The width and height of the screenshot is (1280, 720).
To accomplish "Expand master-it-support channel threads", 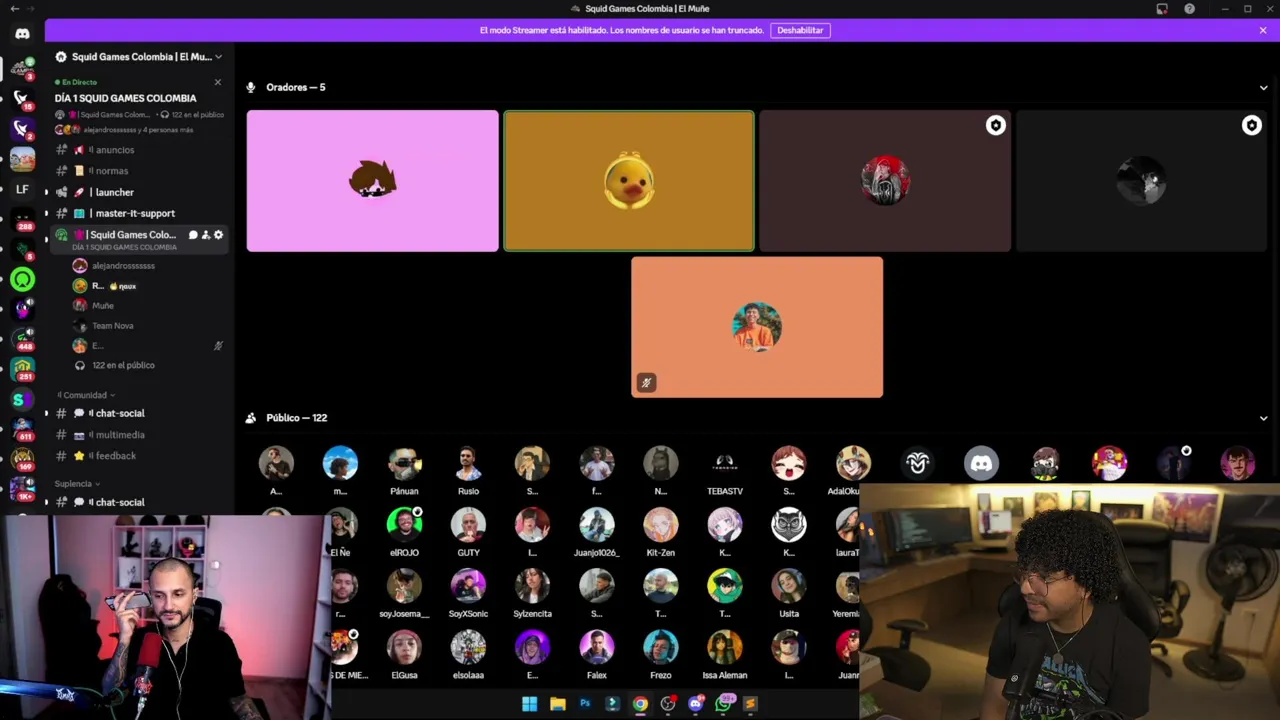I will (46, 213).
